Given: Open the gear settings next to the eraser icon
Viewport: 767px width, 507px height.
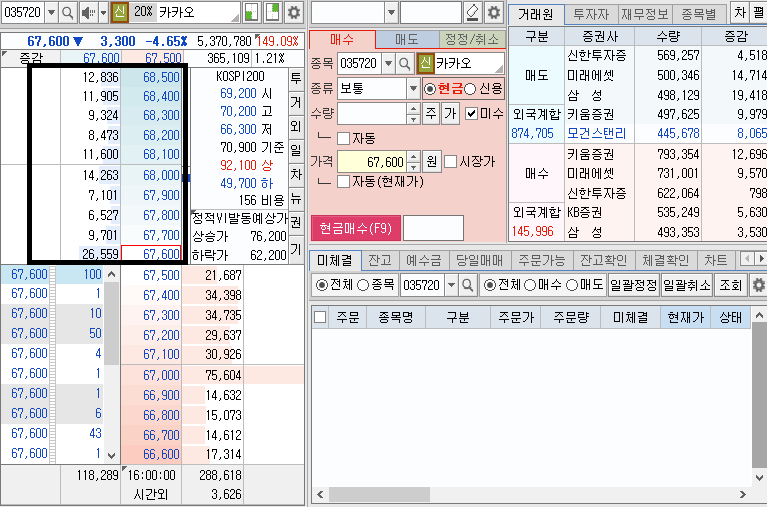Looking at the screenshot, I should coord(494,13).
